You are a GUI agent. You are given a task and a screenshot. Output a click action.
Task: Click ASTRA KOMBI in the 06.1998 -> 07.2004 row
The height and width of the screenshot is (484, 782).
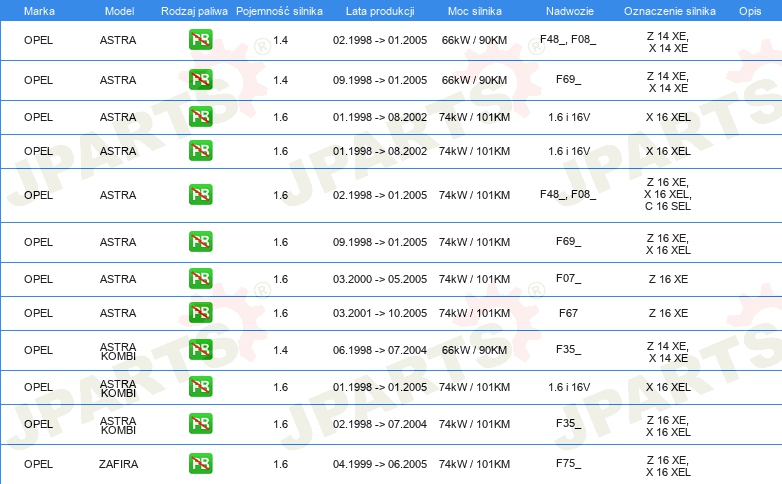tap(118, 351)
